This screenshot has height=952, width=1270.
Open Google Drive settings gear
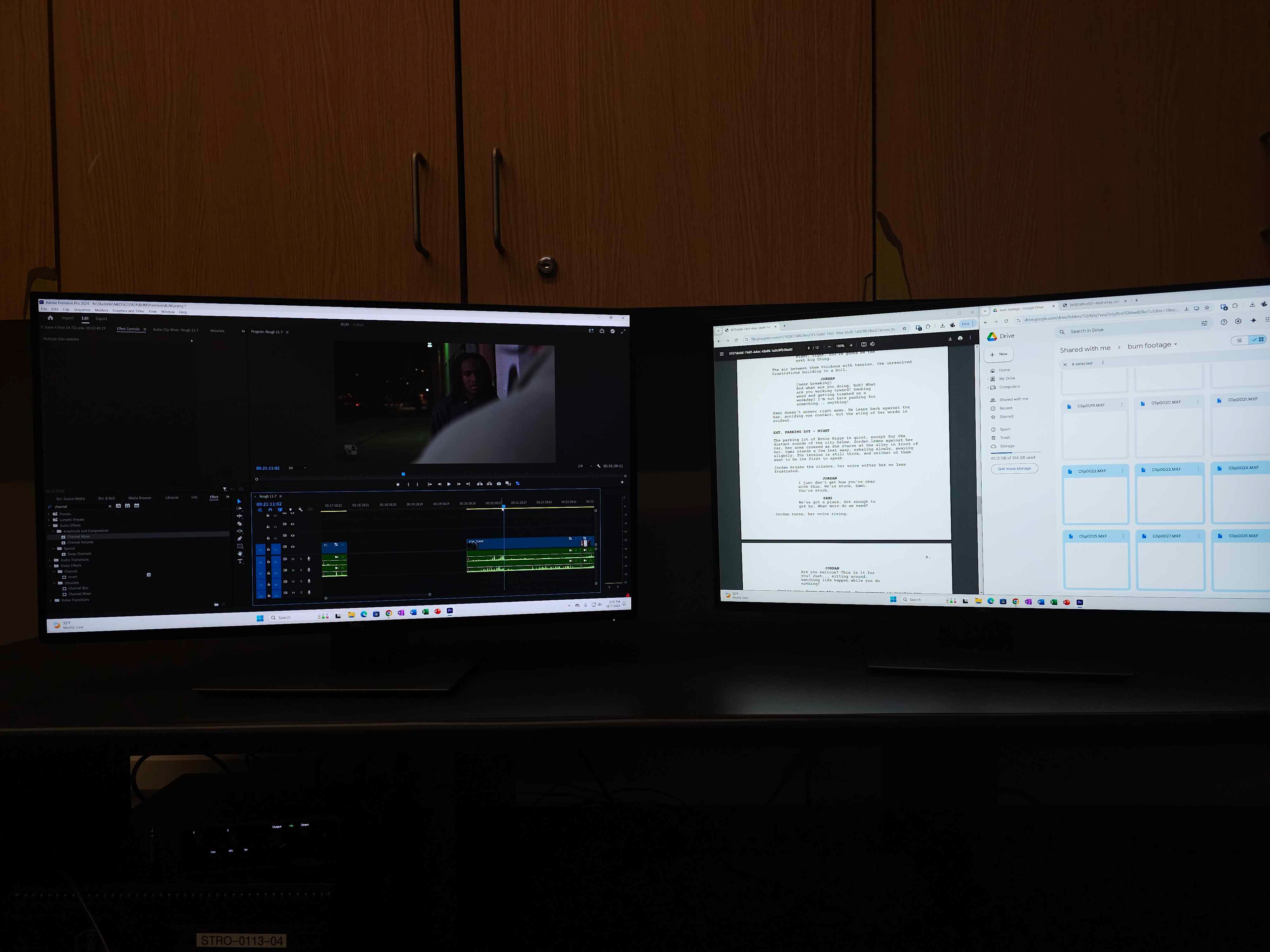pos(1238,321)
